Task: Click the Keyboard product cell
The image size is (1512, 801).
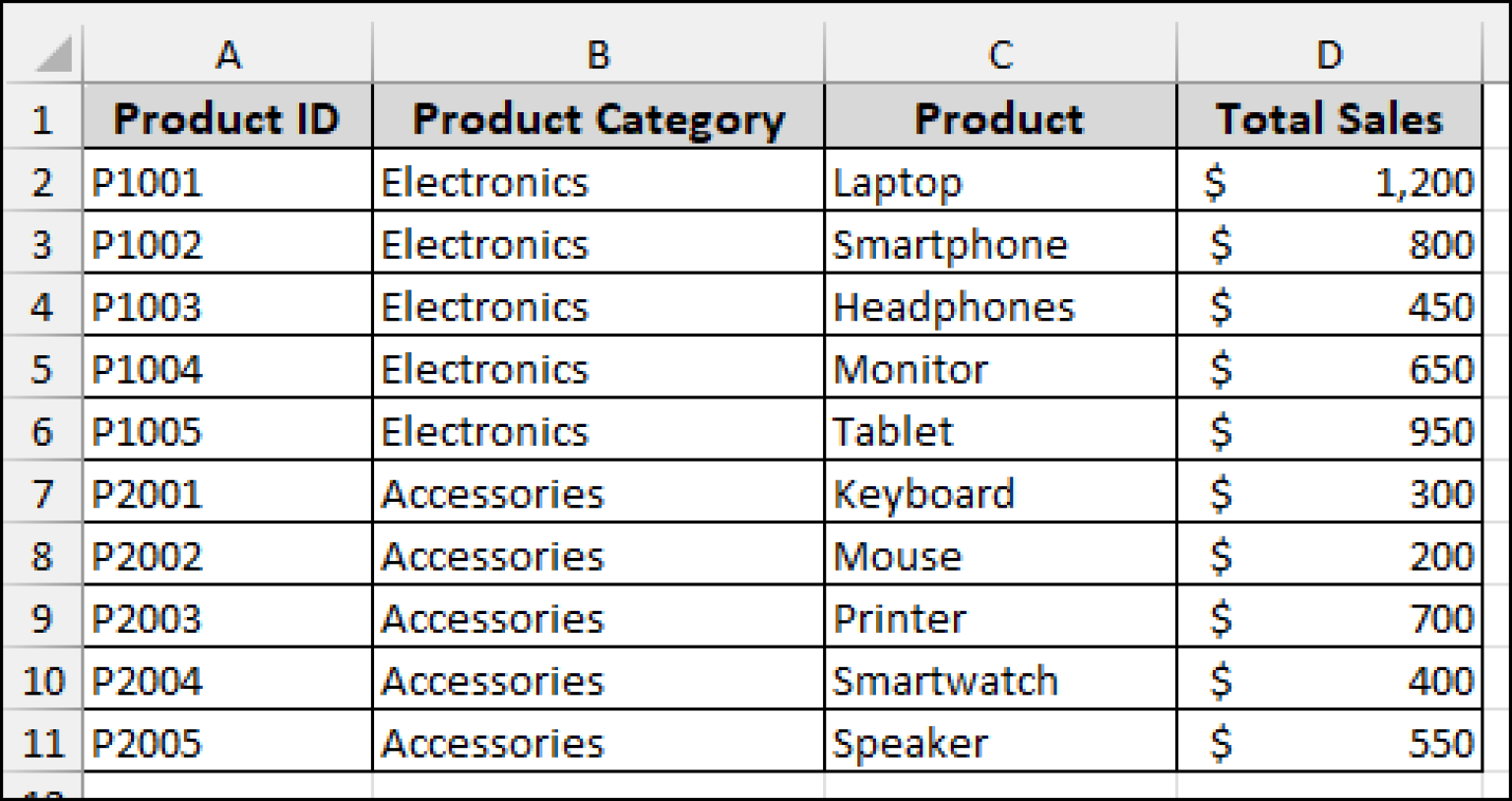Action: pyautogui.click(x=999, y=493)
